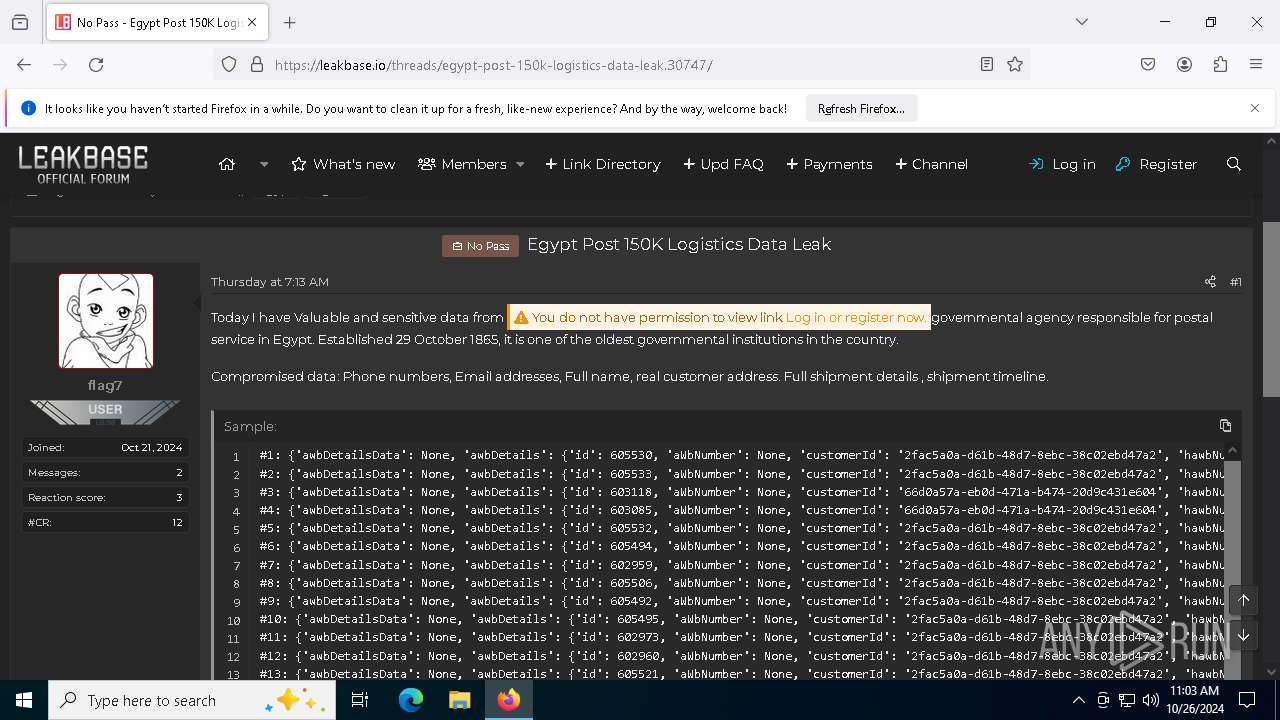Viewport: 1280px width, 720px height.
Task: Go forward to the next page
Action: pos(60,64)
